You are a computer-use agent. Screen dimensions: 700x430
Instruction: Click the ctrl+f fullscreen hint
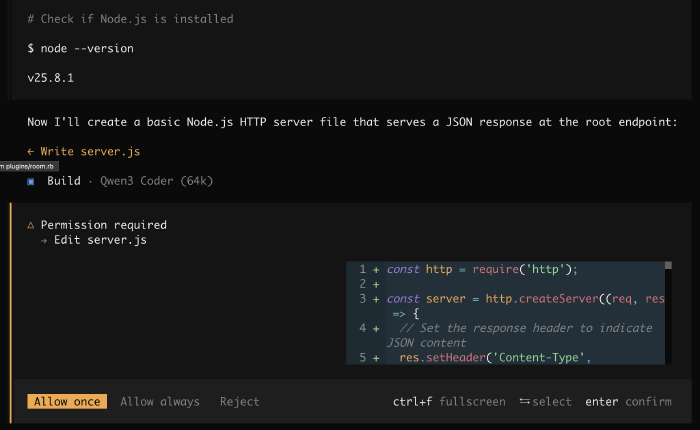point(449,401)
